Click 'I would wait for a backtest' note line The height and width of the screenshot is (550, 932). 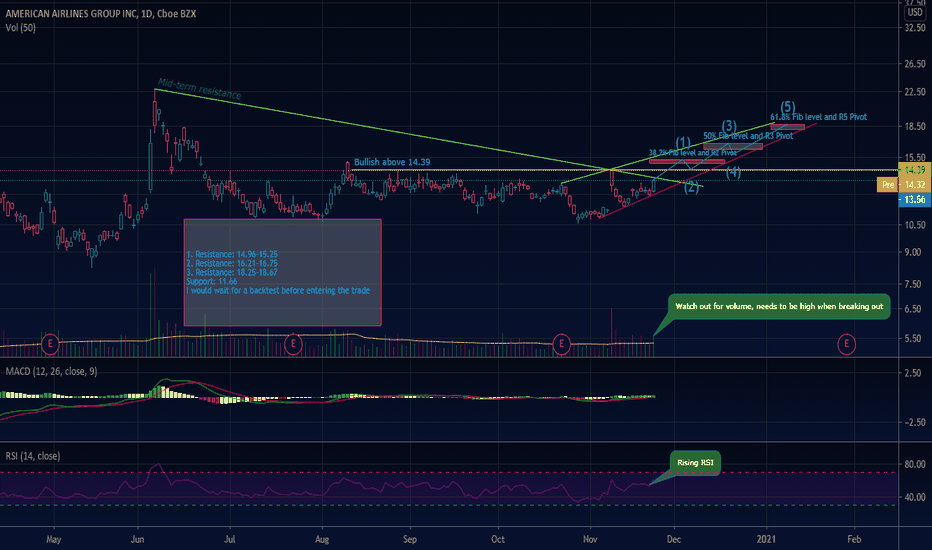click(278, 290)
